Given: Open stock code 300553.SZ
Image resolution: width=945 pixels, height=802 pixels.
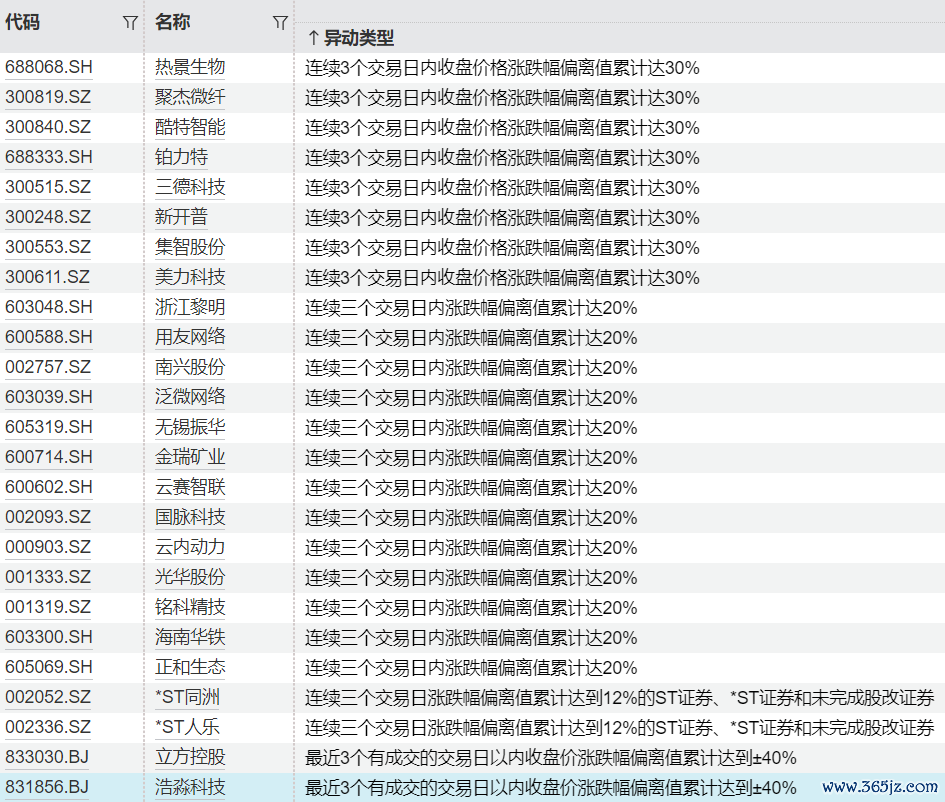Looking at the screenshot, I should [x=48, y=247].
